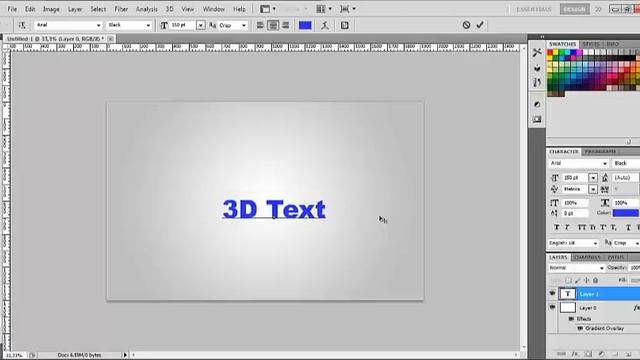Close the Untitled-1 document tab
Viewport: 640px width, 360px height.
(x=110, y=38)
